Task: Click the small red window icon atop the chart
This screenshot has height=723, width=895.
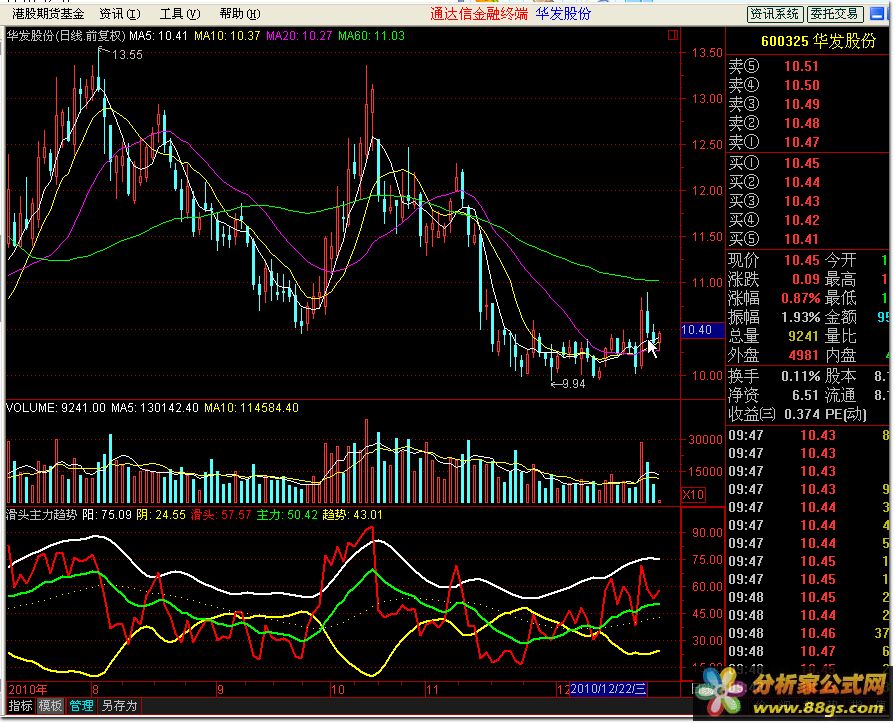Action: coord(673,35)
